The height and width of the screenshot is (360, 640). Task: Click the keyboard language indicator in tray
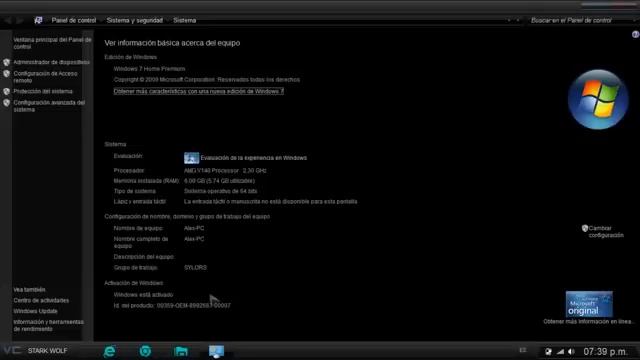523,350
